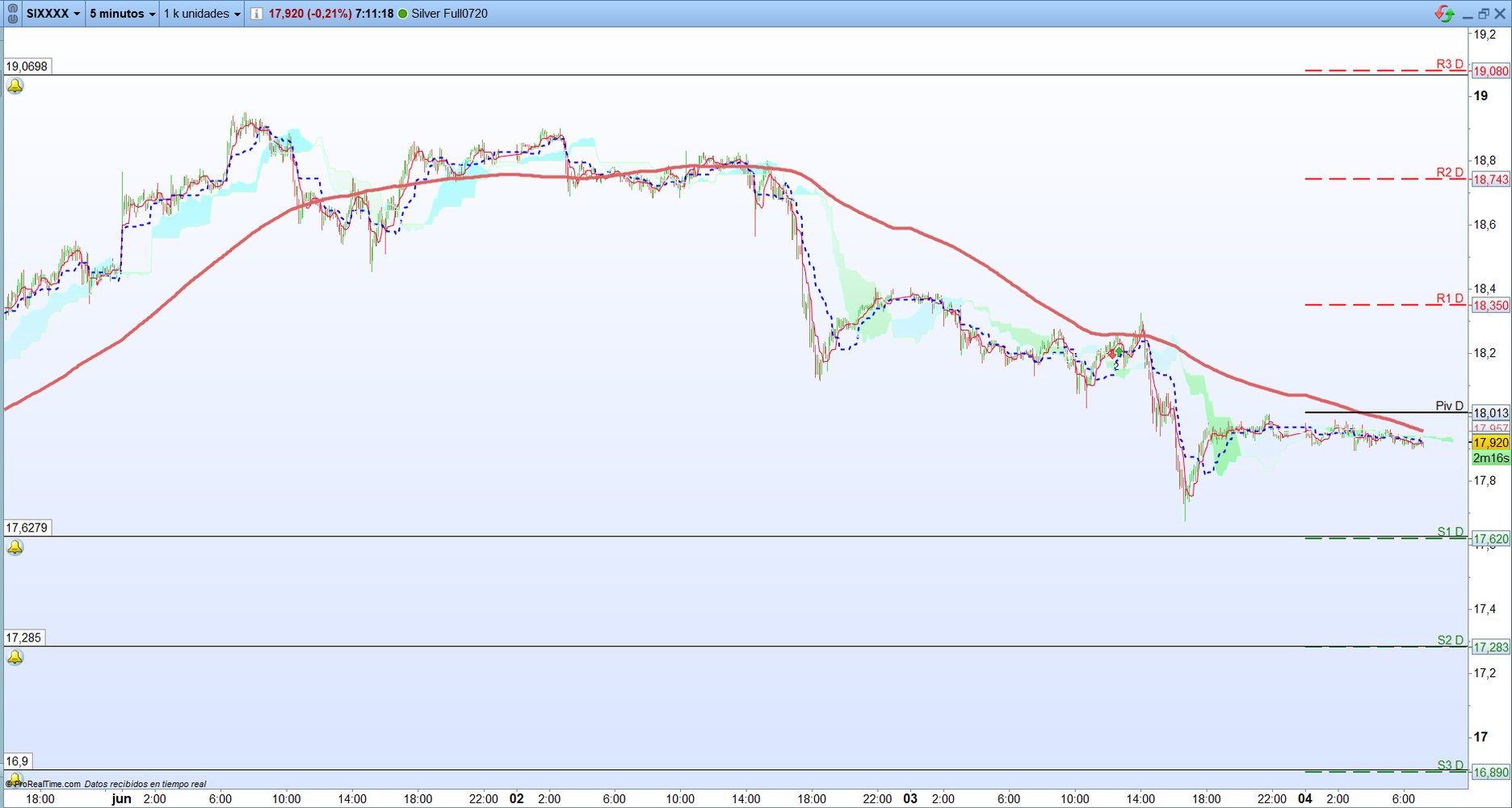The width and height of the screenshot is (1512, 808).
Task: Restore the chart window size
Action: pos(1484,14)
